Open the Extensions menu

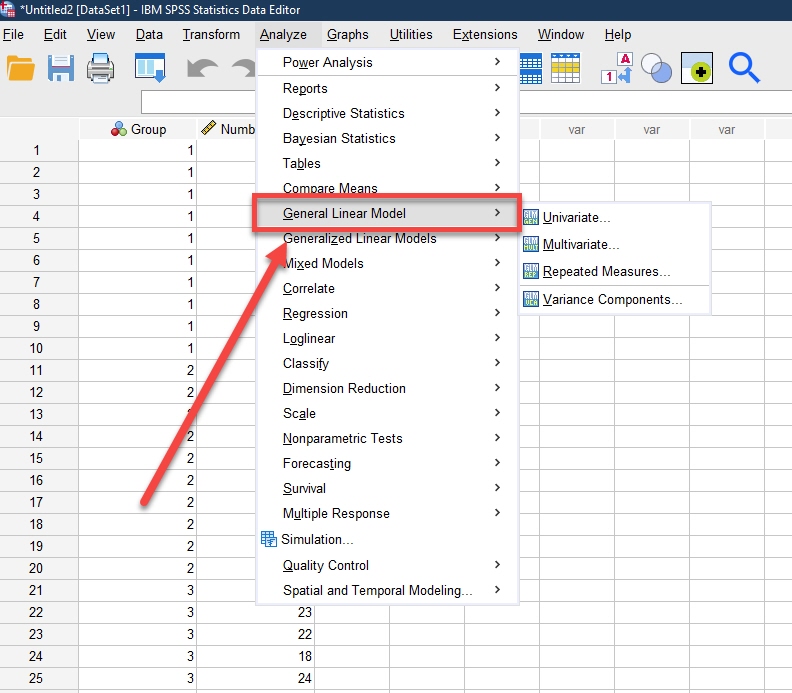485,34
